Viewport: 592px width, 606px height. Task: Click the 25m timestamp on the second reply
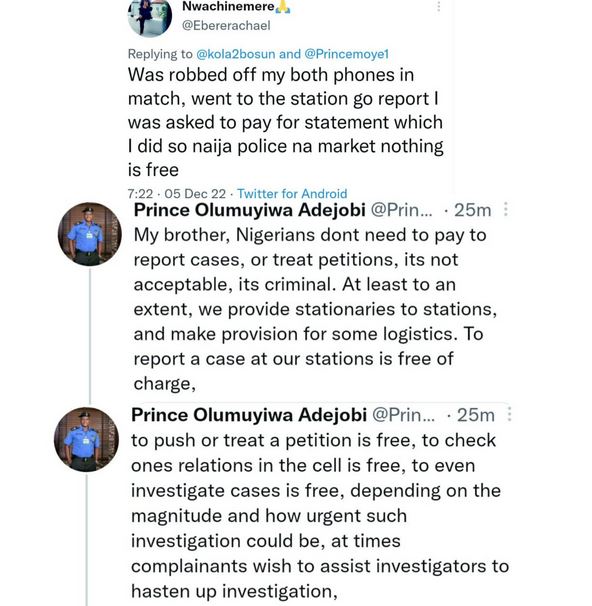click(x=476, y=415)
